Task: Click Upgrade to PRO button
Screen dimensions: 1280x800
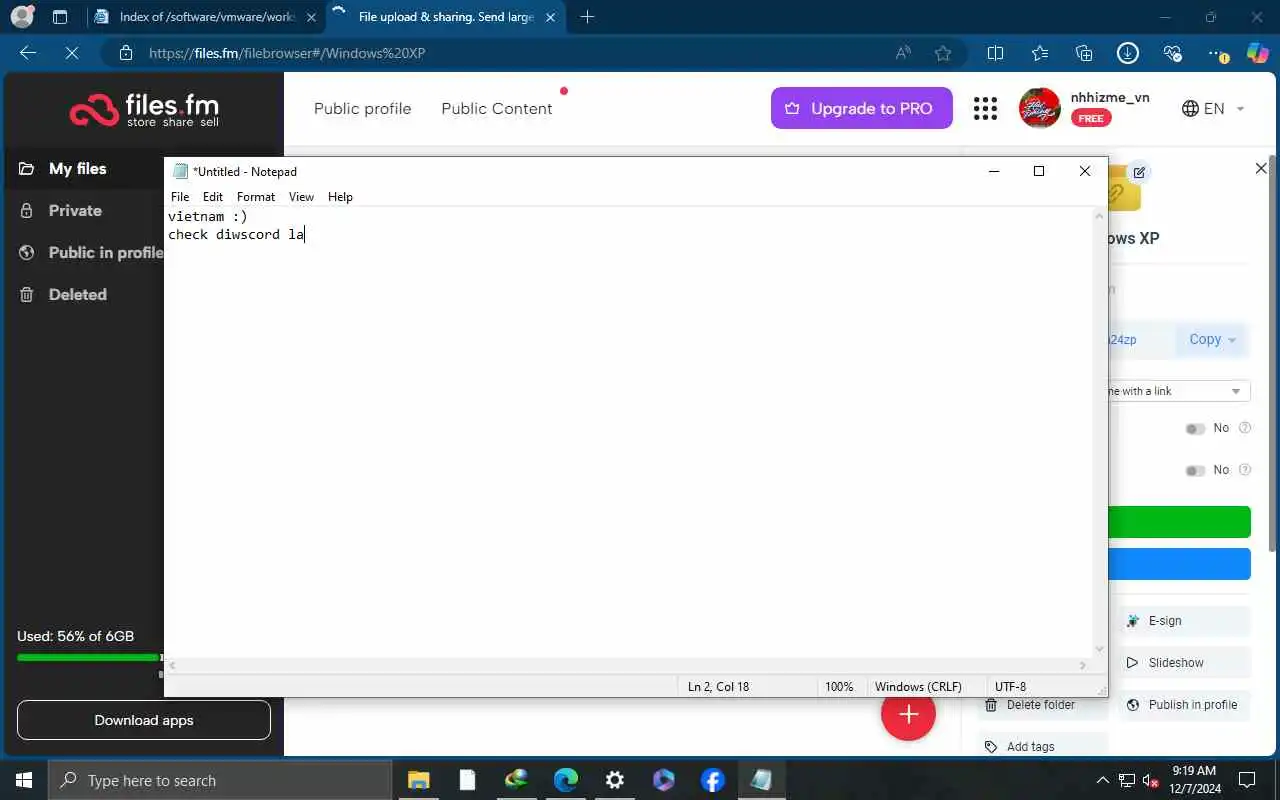Action: click(x=861, y=108)
